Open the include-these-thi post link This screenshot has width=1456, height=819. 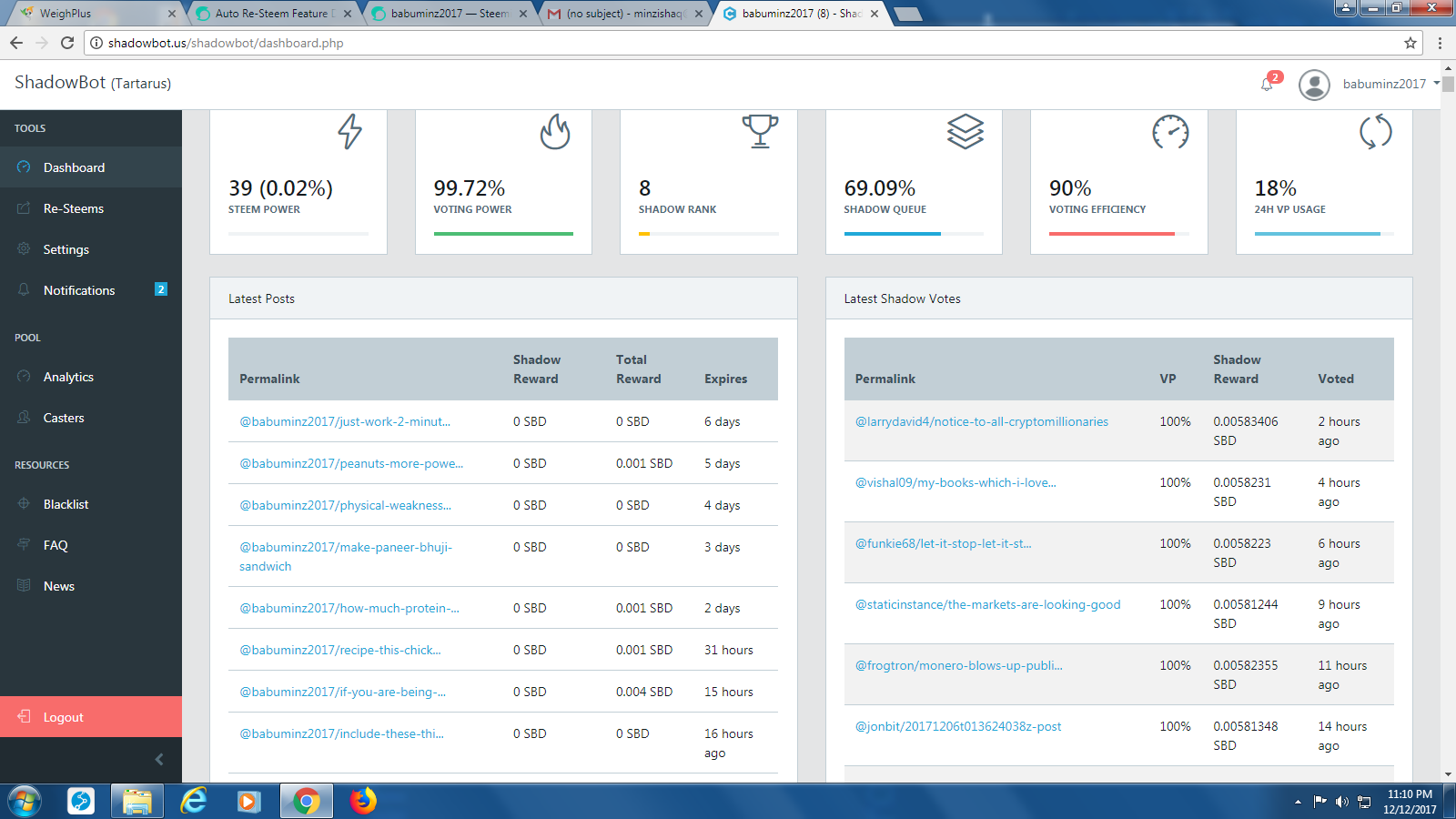click(x=341, y=733)
